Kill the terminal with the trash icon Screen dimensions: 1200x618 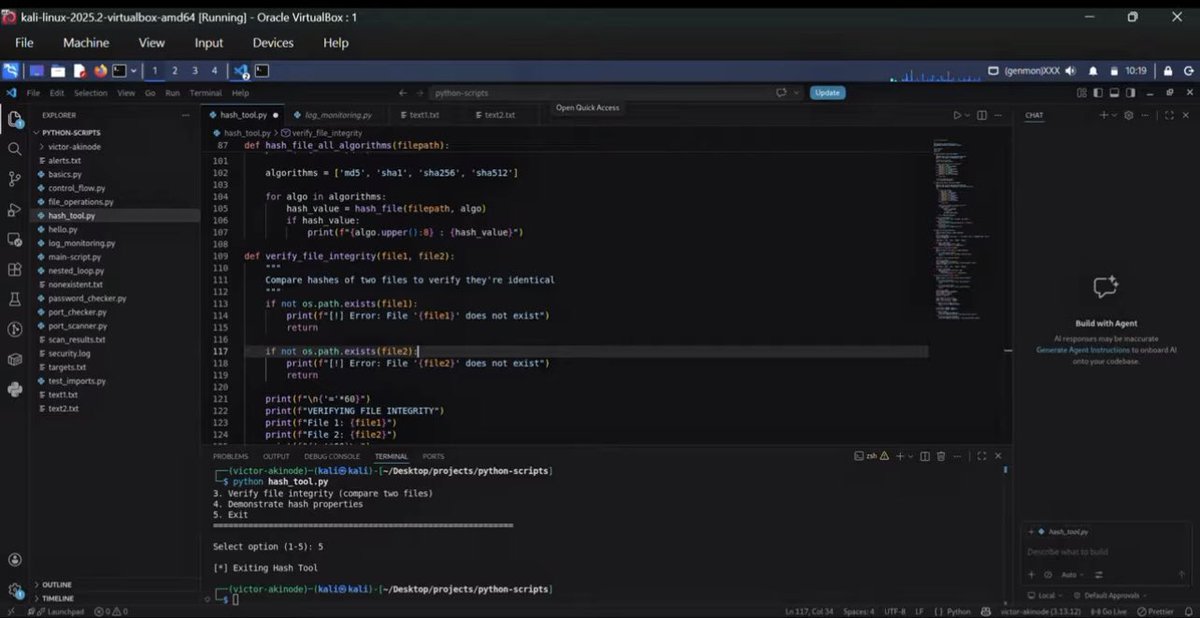coord(941,456)
